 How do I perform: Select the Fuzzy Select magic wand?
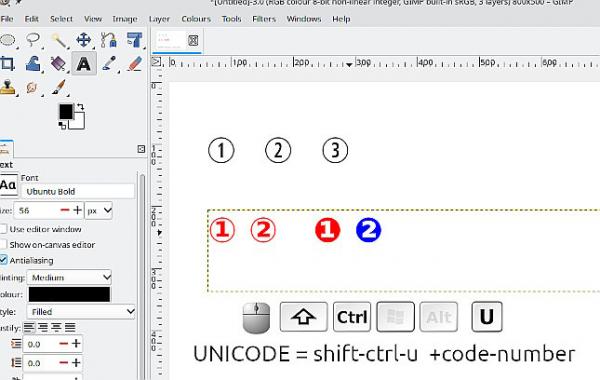click(59, 40)
